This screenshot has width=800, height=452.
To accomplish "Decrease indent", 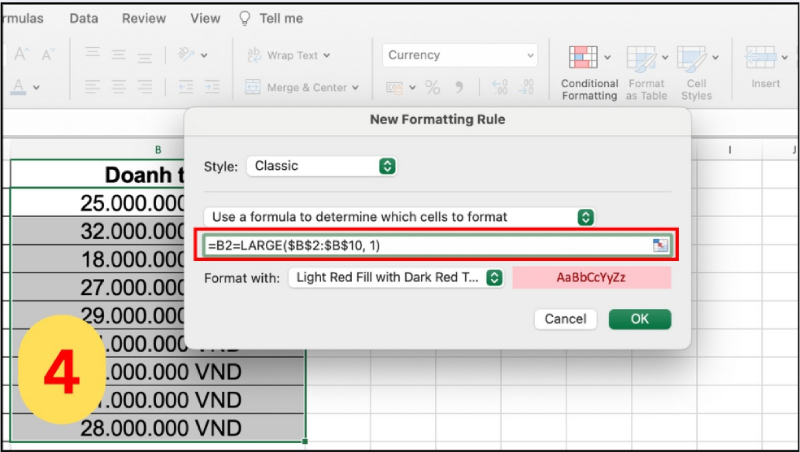I will tap(186, 87).
